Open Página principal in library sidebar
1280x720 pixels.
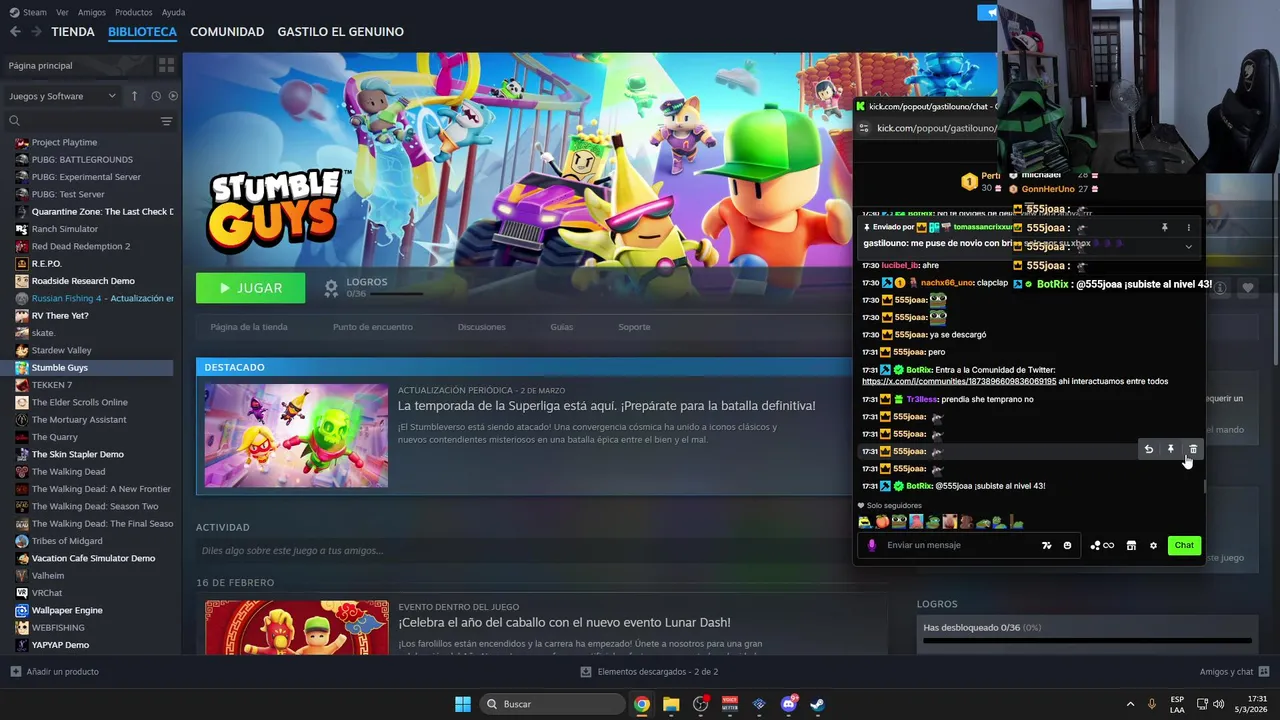pyautogui.click(x=77, y=65)
